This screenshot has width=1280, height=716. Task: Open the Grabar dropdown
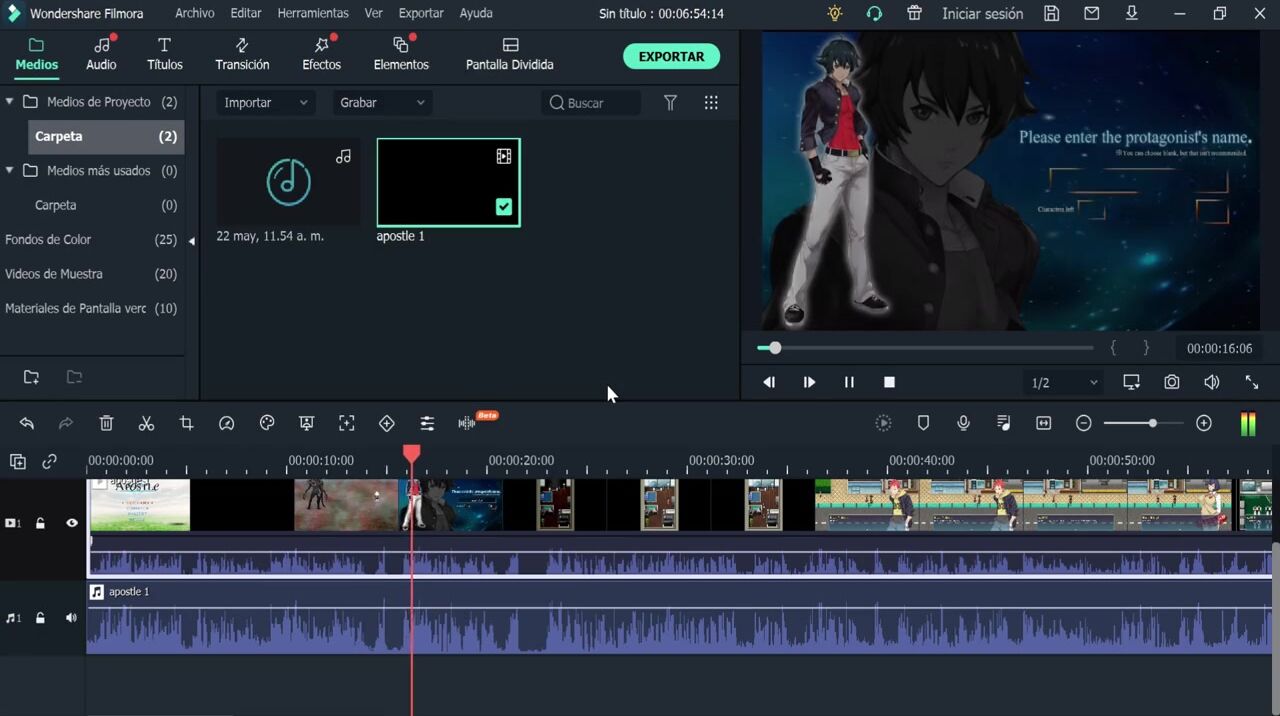tap(381, 103)
